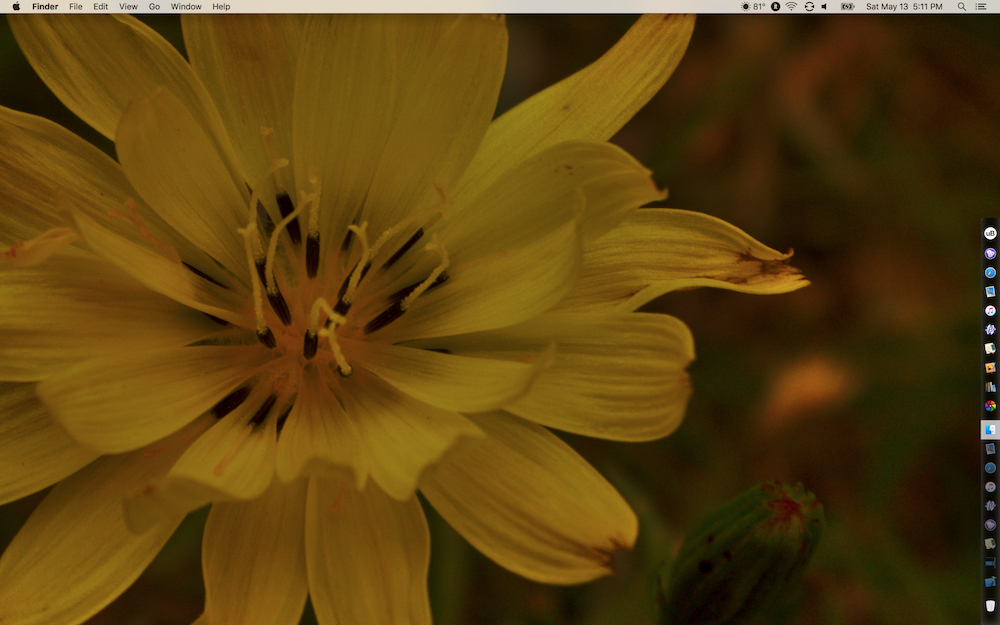Open the bookshelf books icon in dock
This screenshot has height=625, width=1000.
(x=990, y=386)
